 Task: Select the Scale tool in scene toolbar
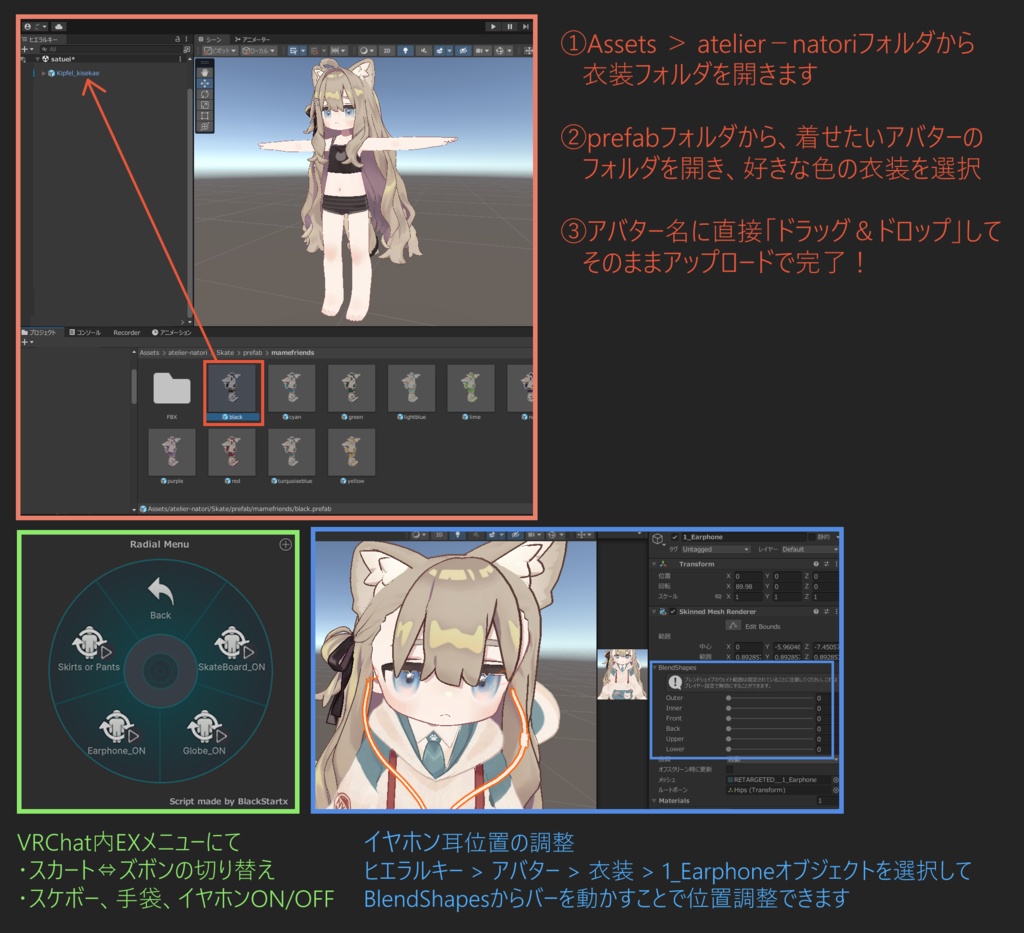[205, 105]
